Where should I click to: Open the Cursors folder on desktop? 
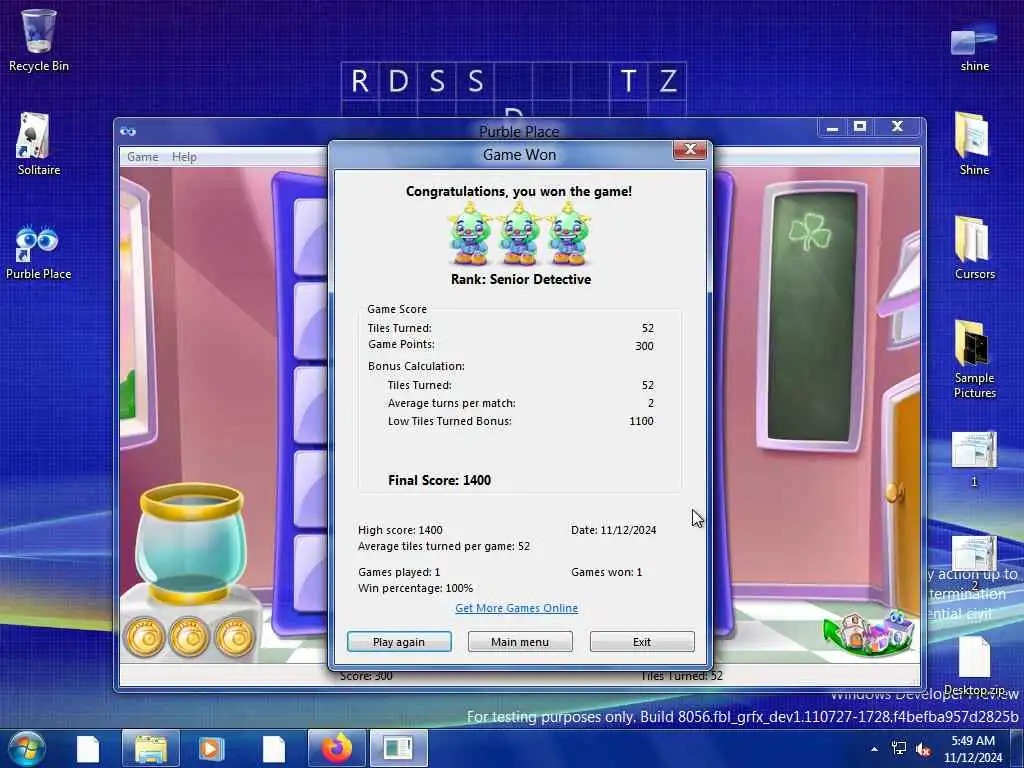(x=974, y=248)
